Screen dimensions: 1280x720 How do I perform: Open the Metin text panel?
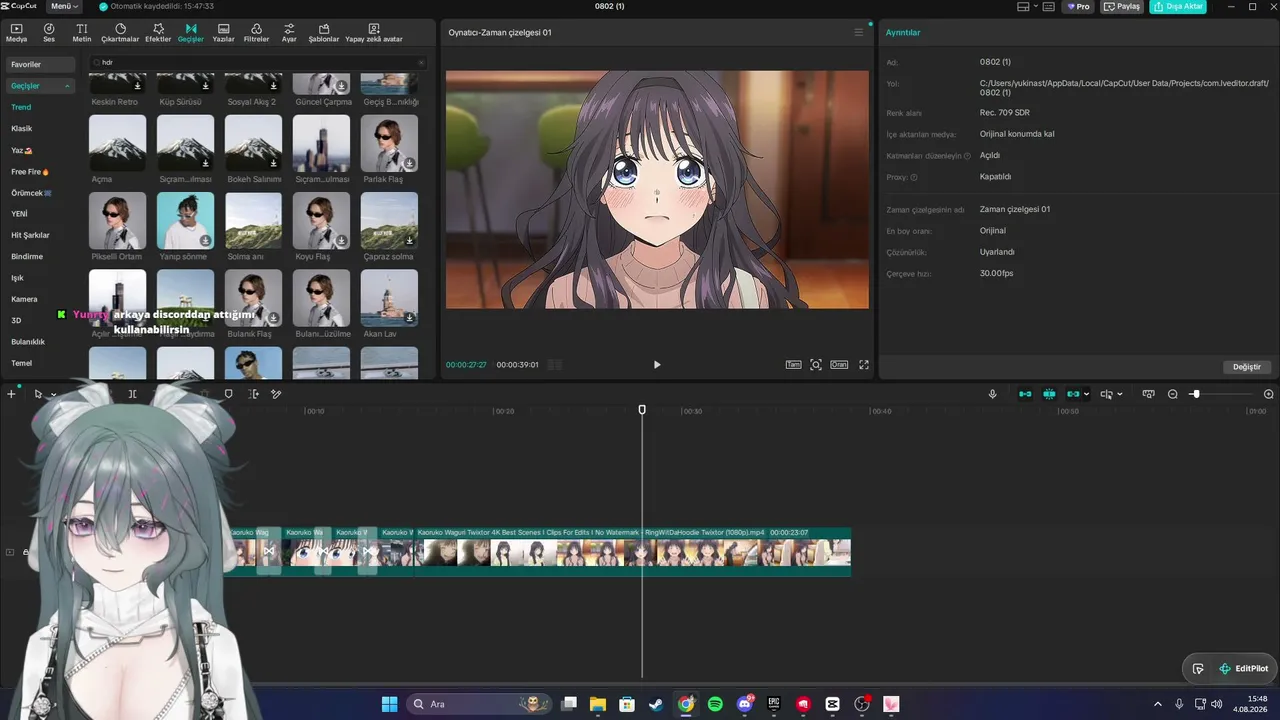click(82, 33)
